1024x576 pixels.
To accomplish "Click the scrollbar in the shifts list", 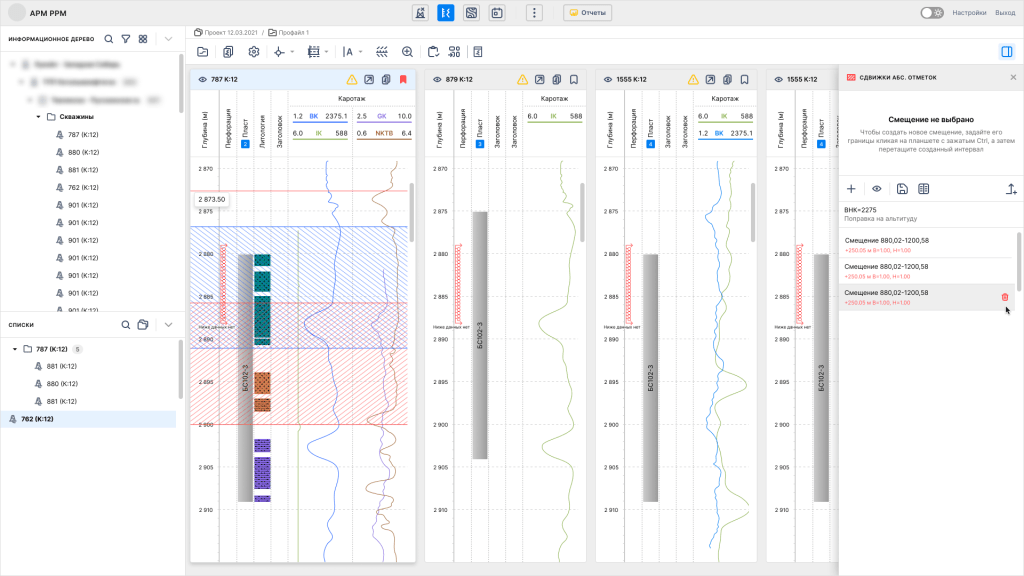I will [1019, 260].
